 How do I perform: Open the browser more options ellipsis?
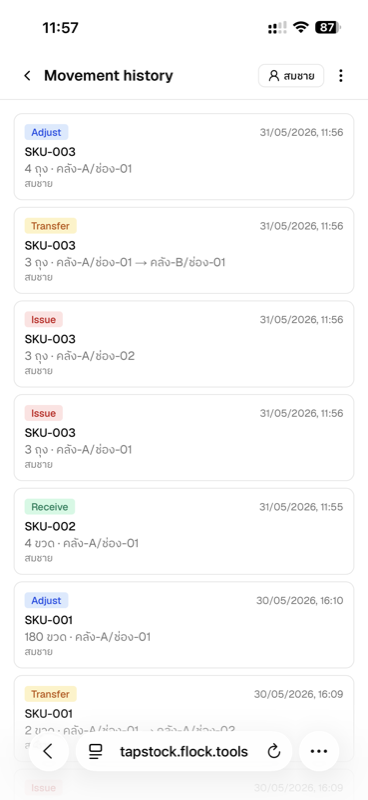[318, 751]
